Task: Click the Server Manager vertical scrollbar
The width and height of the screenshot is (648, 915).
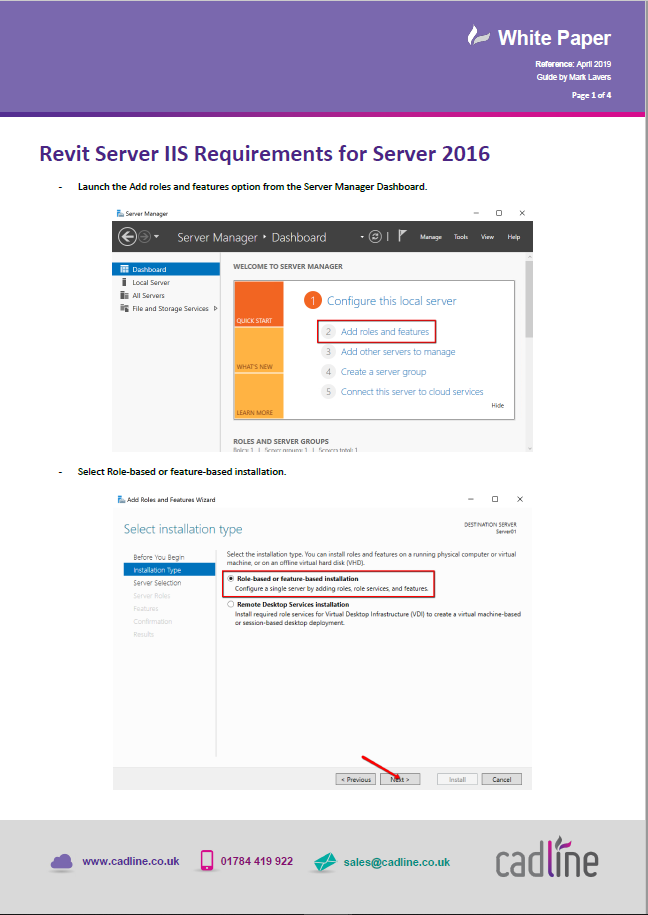Action: coord(529,299)
